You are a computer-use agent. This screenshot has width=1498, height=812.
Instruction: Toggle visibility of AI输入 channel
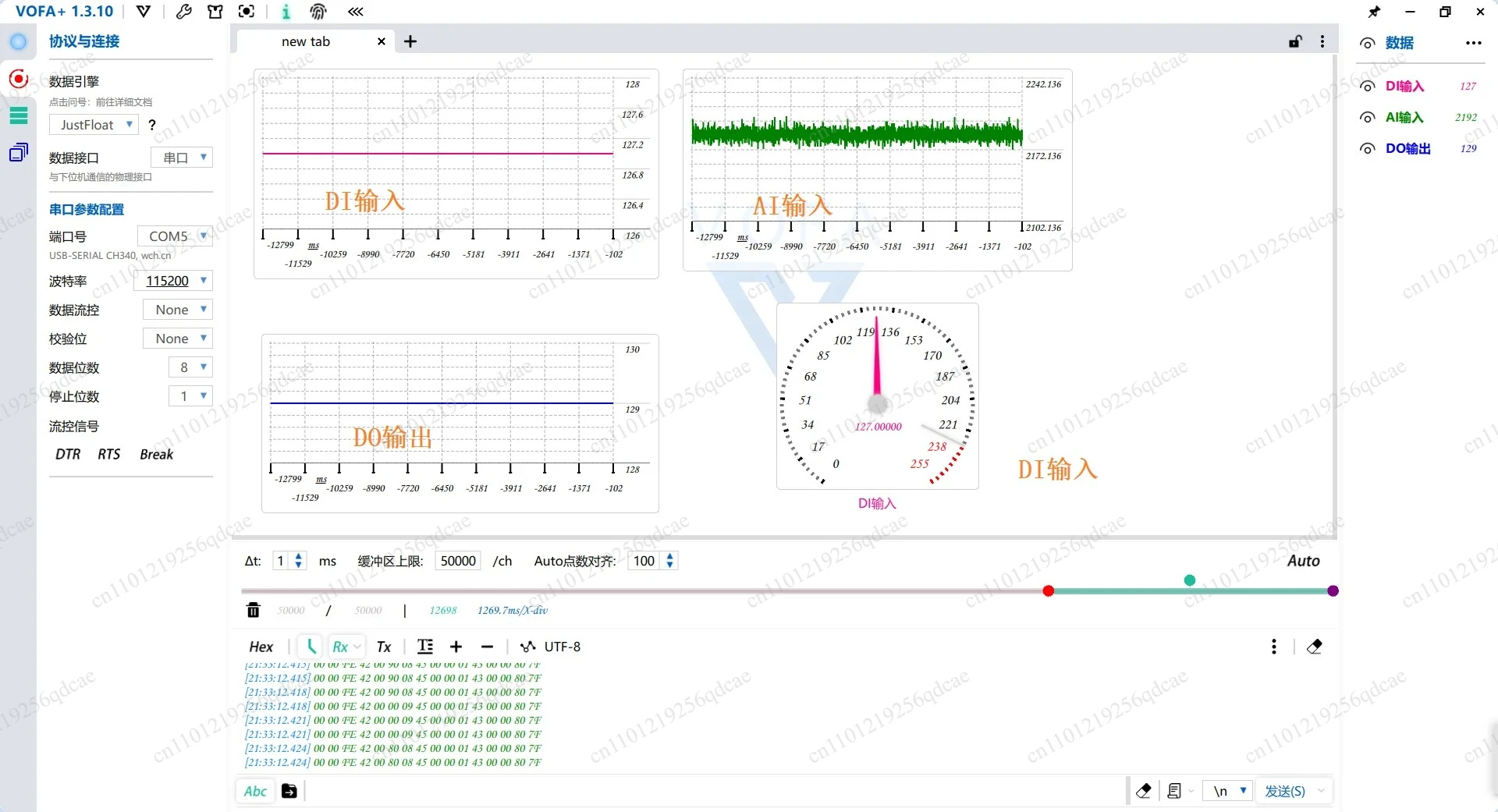(1367, 118)
